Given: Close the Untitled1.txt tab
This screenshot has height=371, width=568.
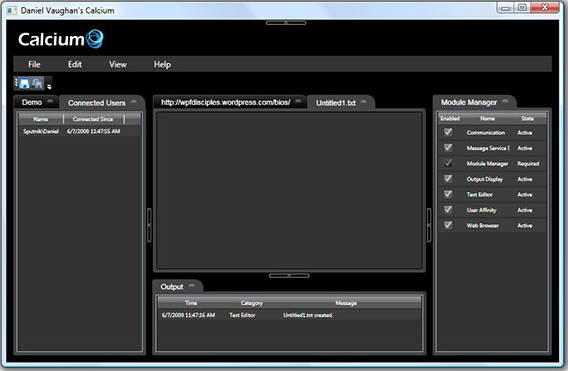Looking at the screenshot, I should pos(364,101).
